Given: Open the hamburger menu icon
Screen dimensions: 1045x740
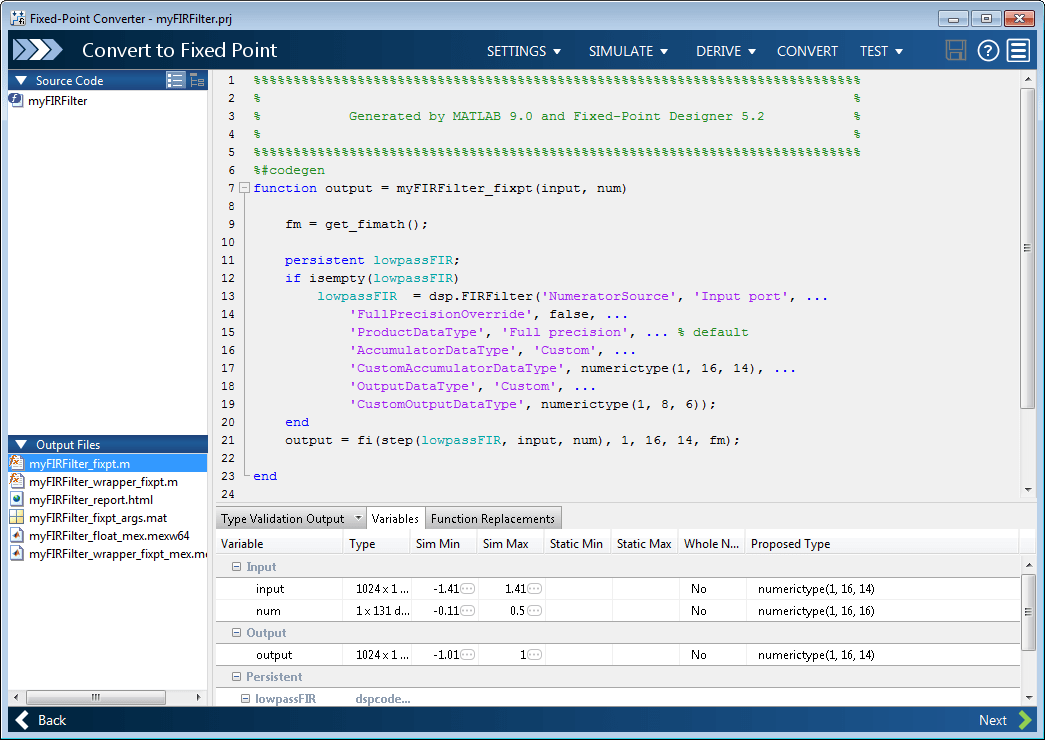Looking at the screenshot, I should 1018,51.
